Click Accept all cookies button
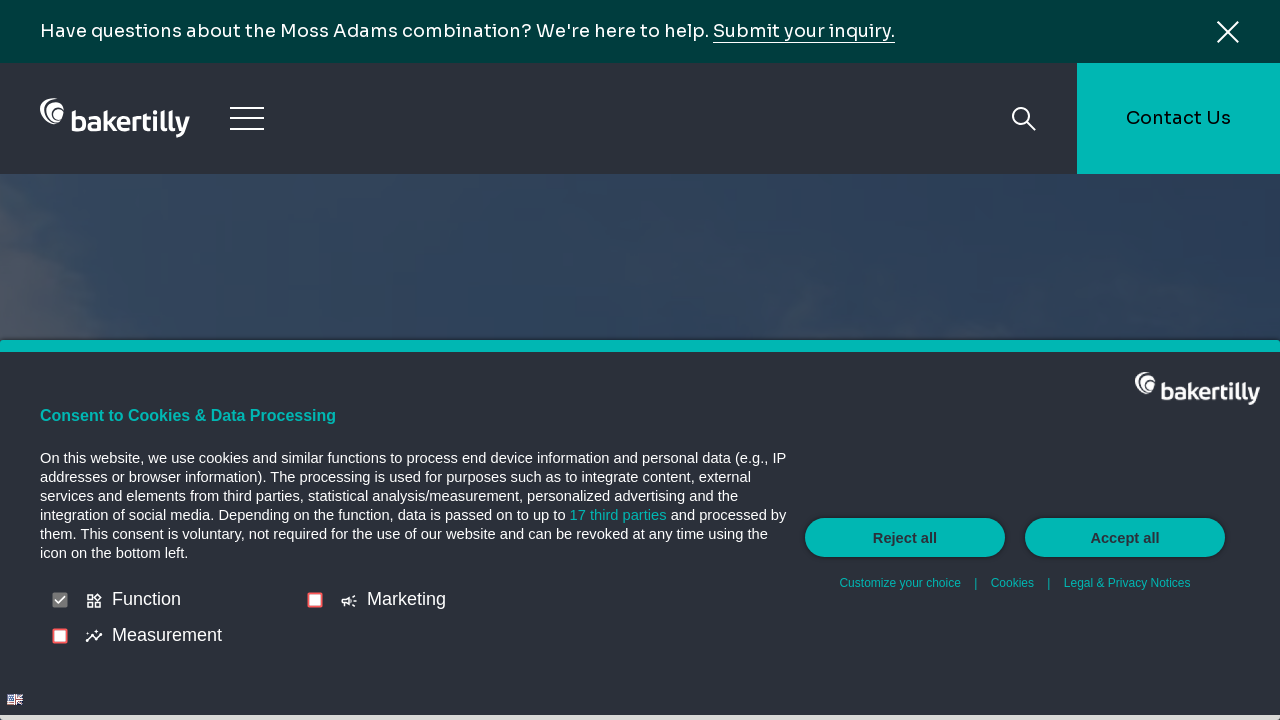This screenshot has height=720, width=1280. tap(1124, 538)
